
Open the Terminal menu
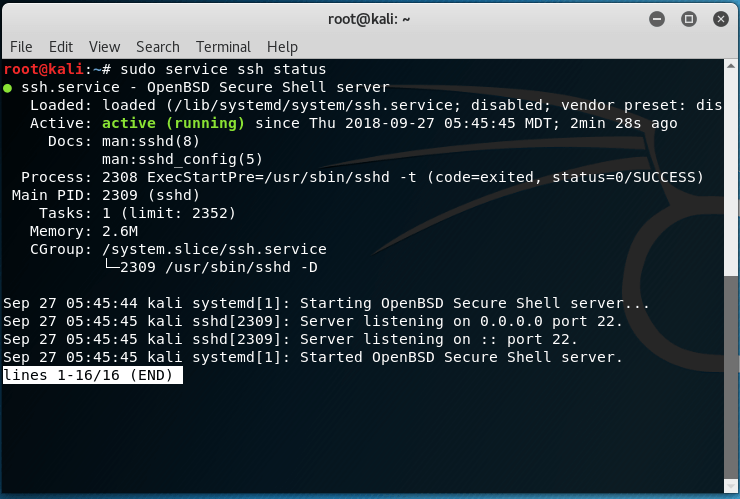tap(223, 47)
